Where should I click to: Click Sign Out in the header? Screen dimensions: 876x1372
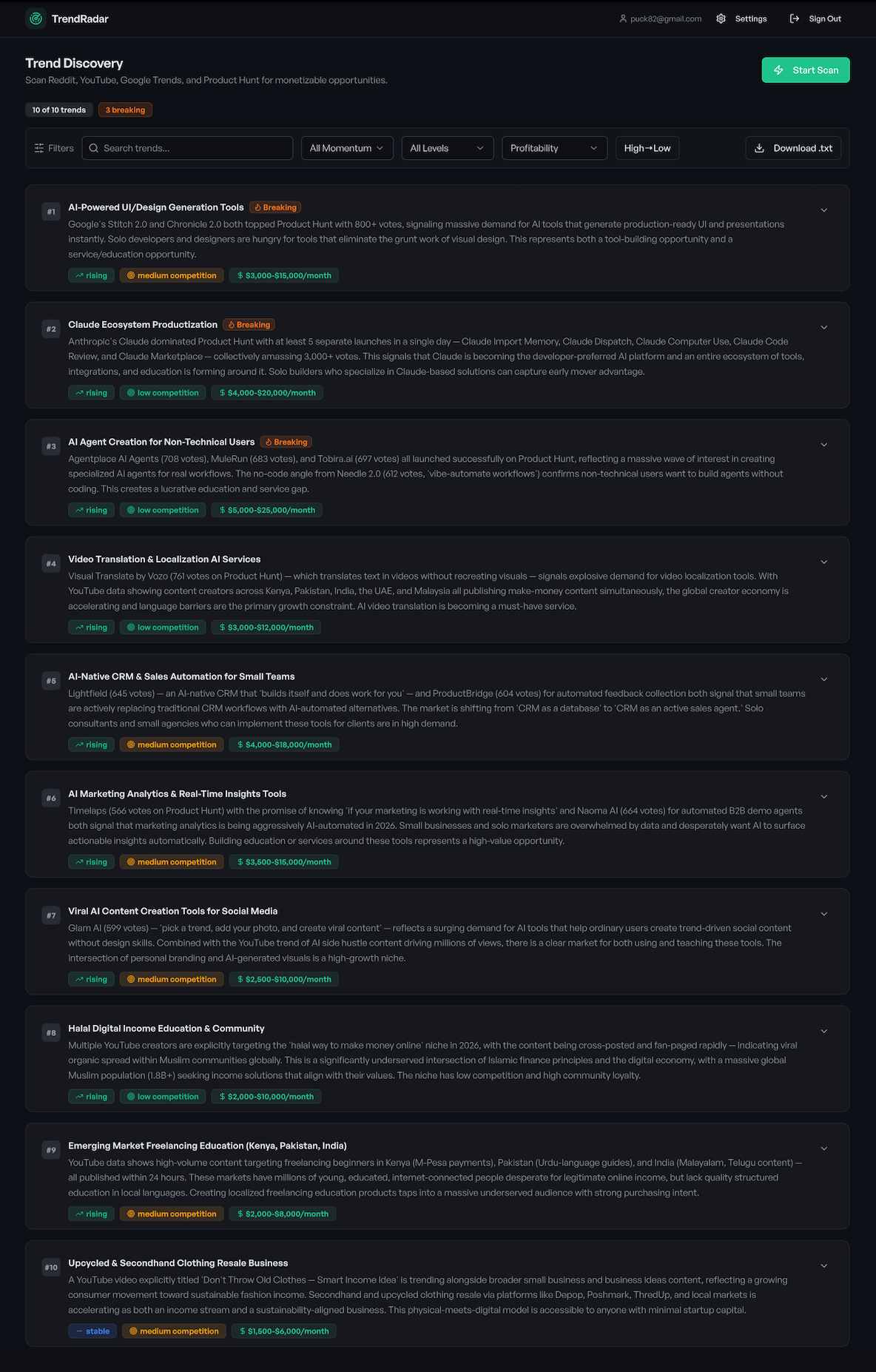(815, 19)
